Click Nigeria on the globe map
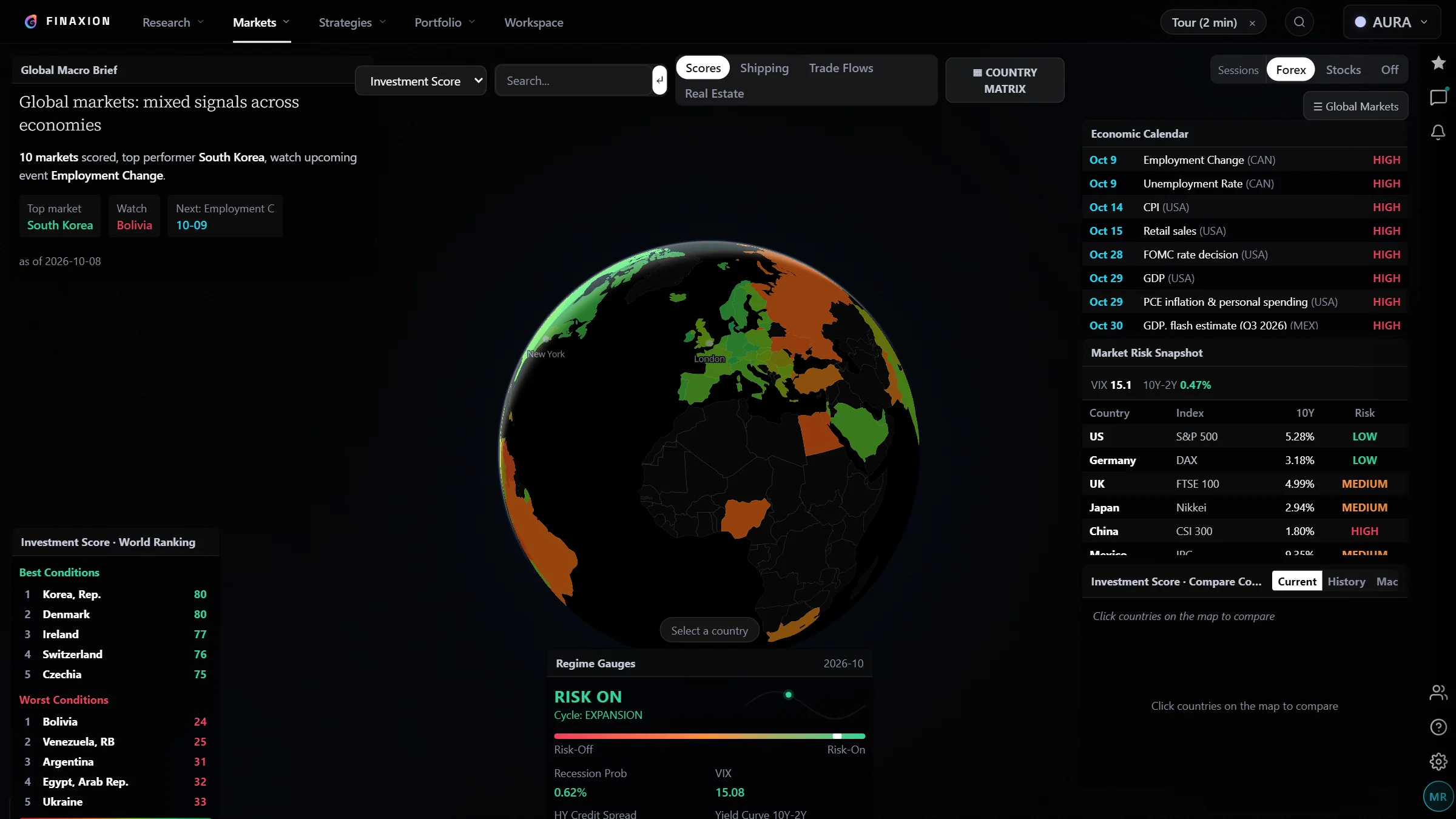 (x=745, y=517)
